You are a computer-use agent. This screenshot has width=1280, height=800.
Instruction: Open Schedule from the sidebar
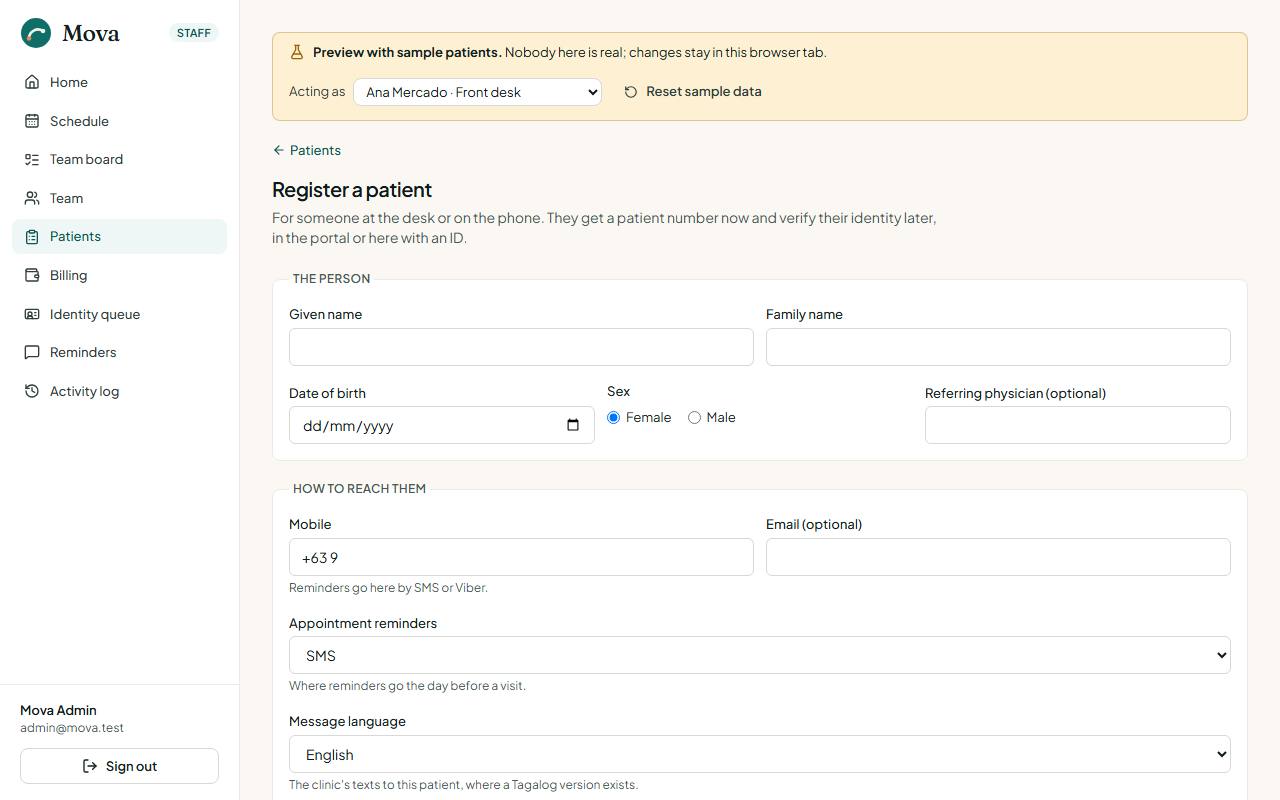pyautogui.click(x=119, y=121)
